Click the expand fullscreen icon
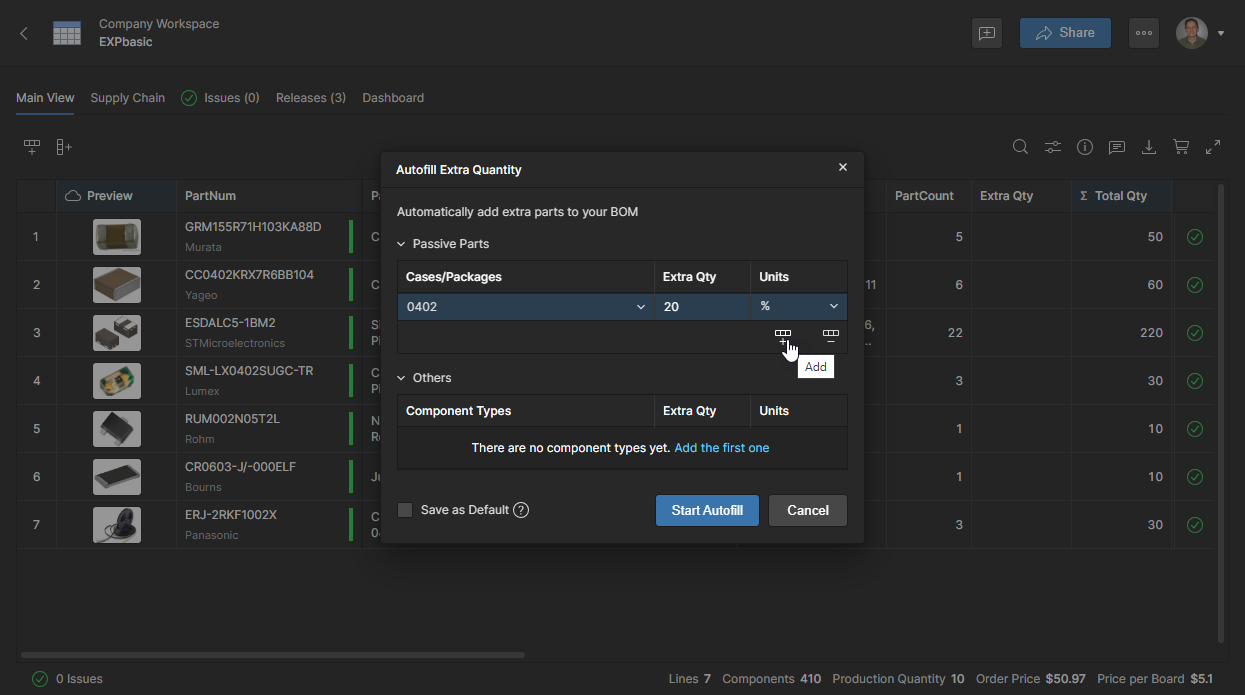The image size is (1245, 695). (x=1213, y=147)
